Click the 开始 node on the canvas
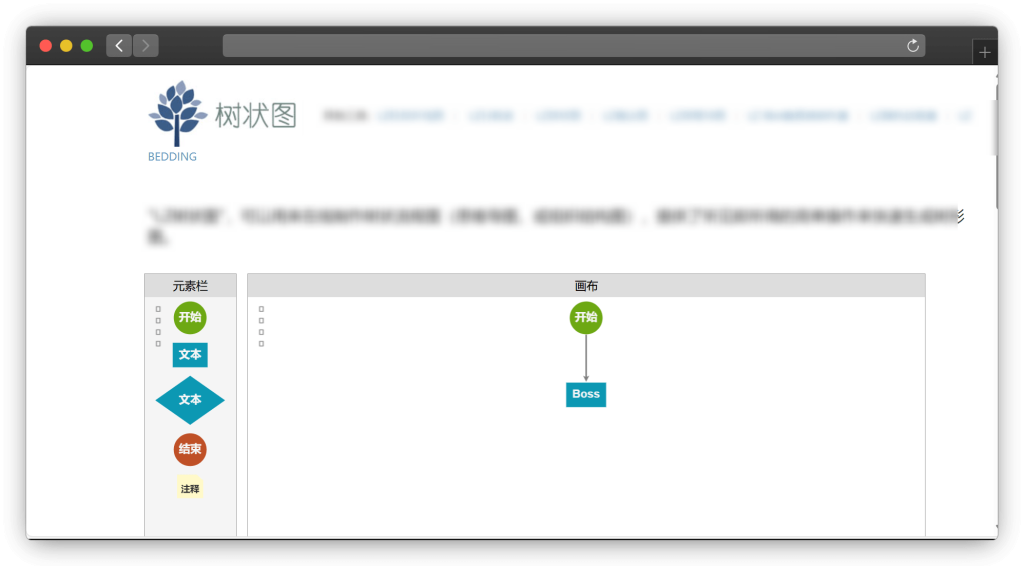Image resolution: width=1024 pixels, height=566 pixels. (586, 318)
